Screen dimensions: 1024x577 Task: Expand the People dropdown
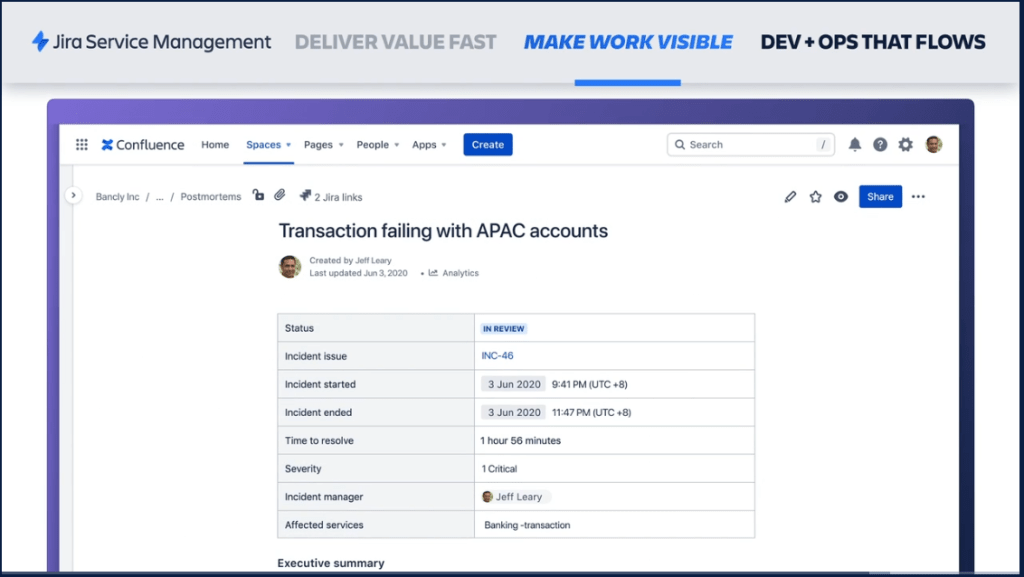point(377,145)
